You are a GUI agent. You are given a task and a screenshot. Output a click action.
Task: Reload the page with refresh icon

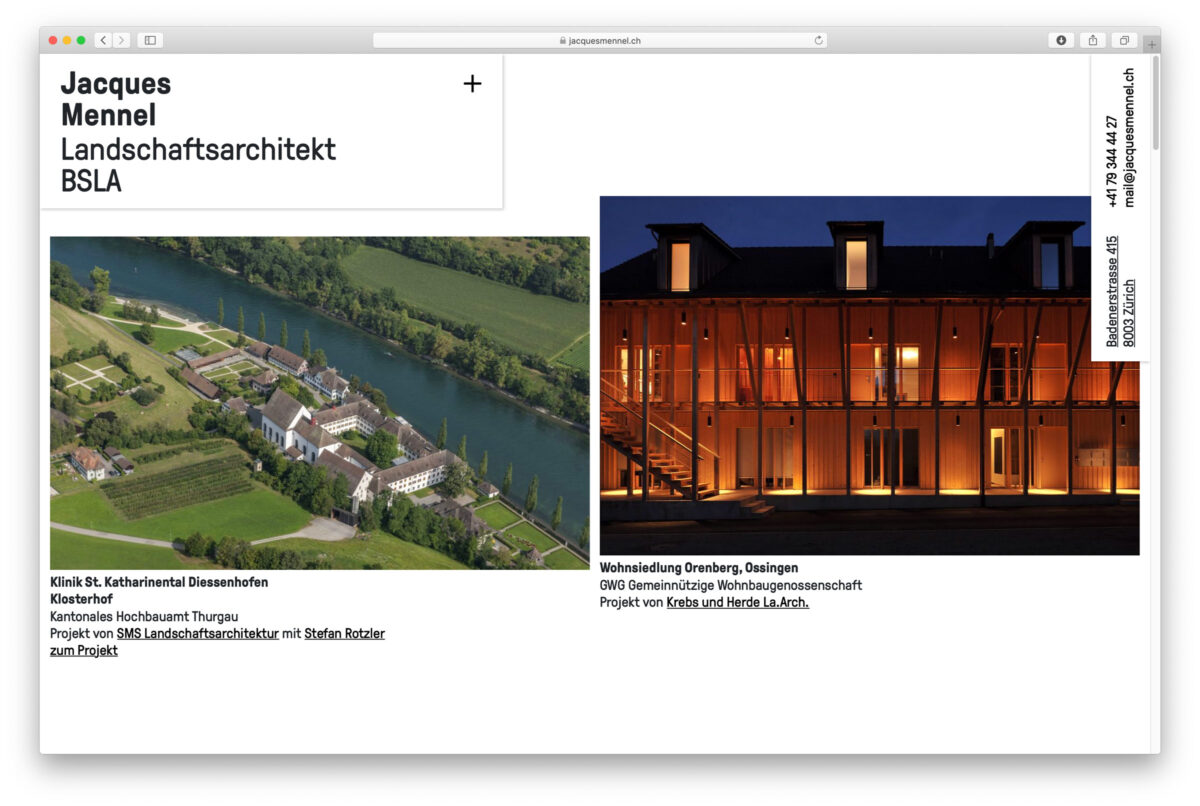tap(818, 40)
